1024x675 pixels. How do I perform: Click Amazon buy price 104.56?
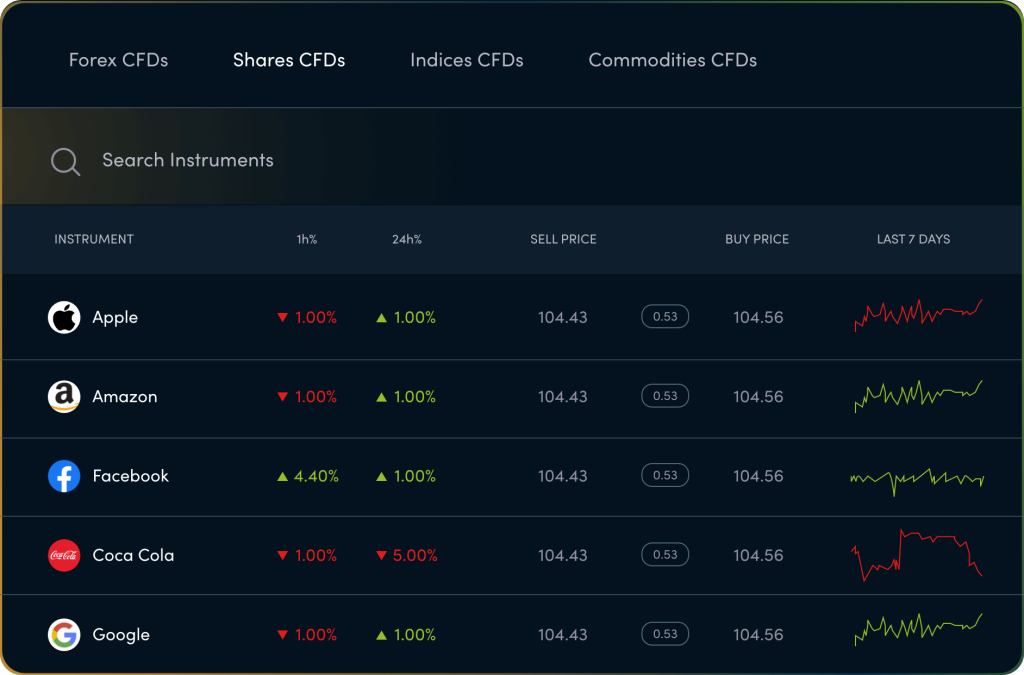[758, 397]
